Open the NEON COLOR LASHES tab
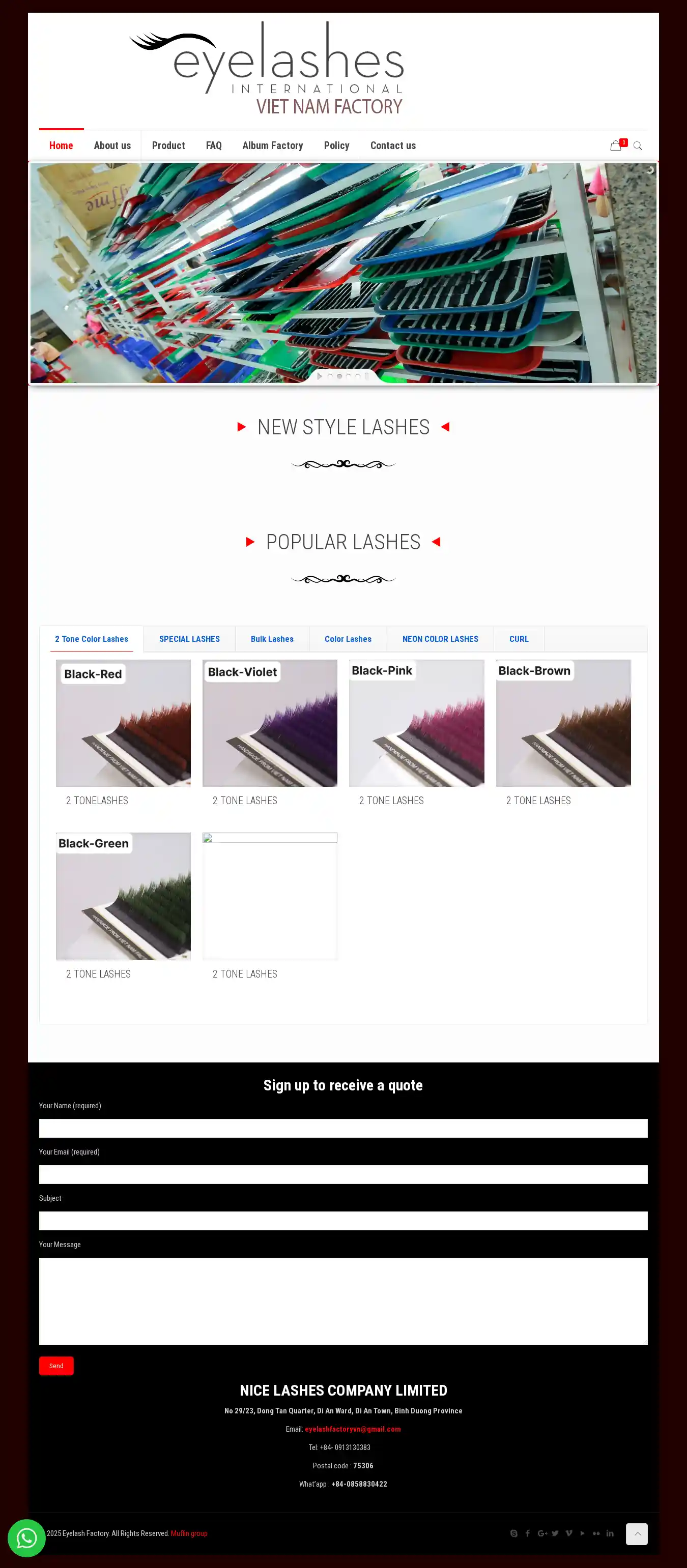 pos(440,639)
